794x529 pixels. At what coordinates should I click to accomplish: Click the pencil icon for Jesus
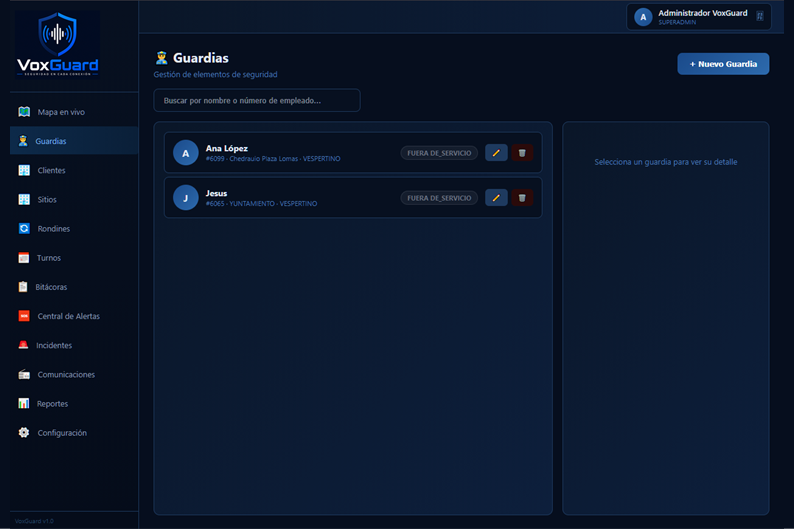coord(496,198)
